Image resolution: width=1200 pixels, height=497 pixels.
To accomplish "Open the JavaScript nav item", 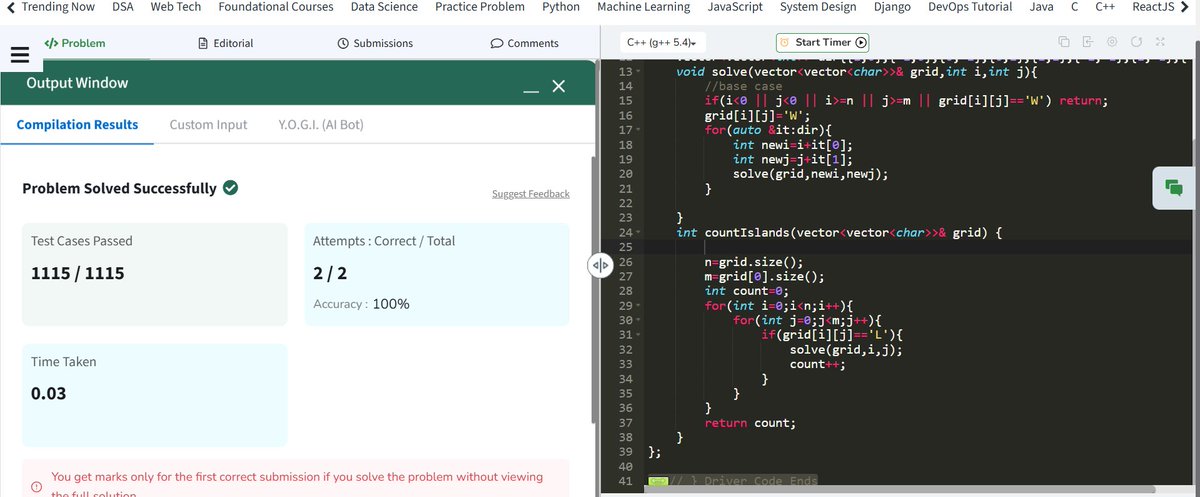I will coord(735,7).
